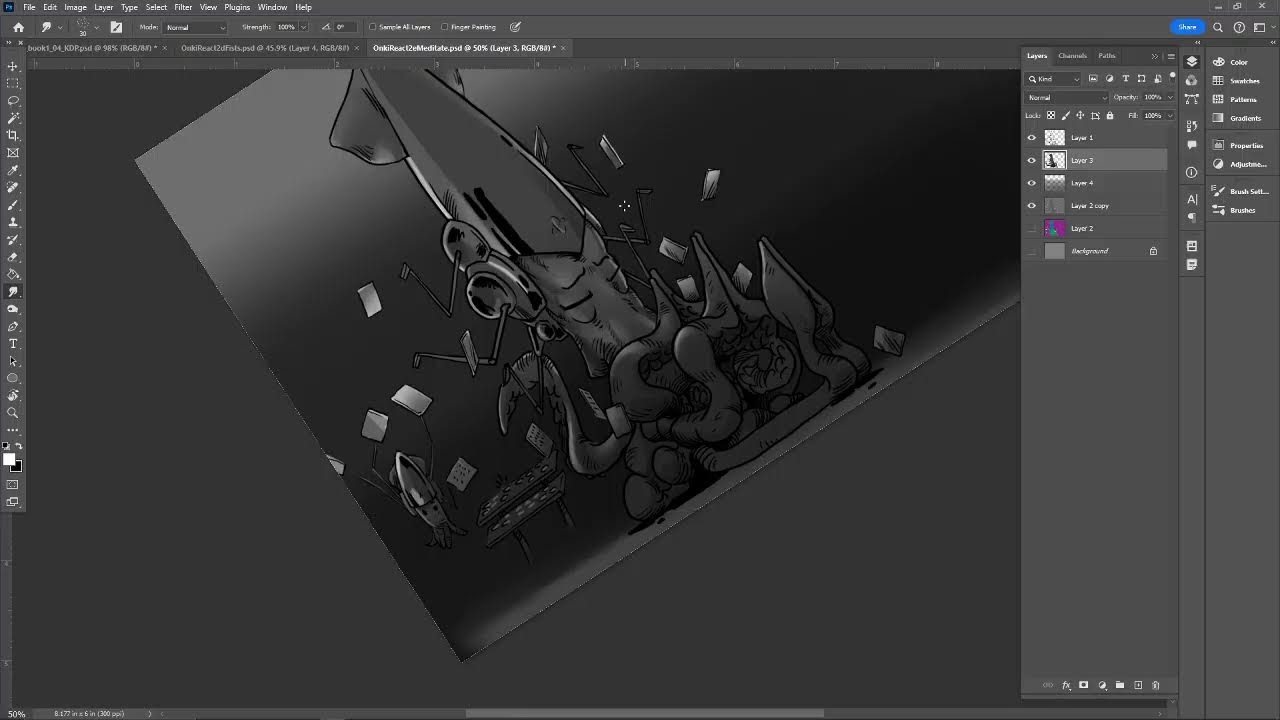Delete the selected layer
Viewport: 1280px width, 720px height.
click(1156, 685)
